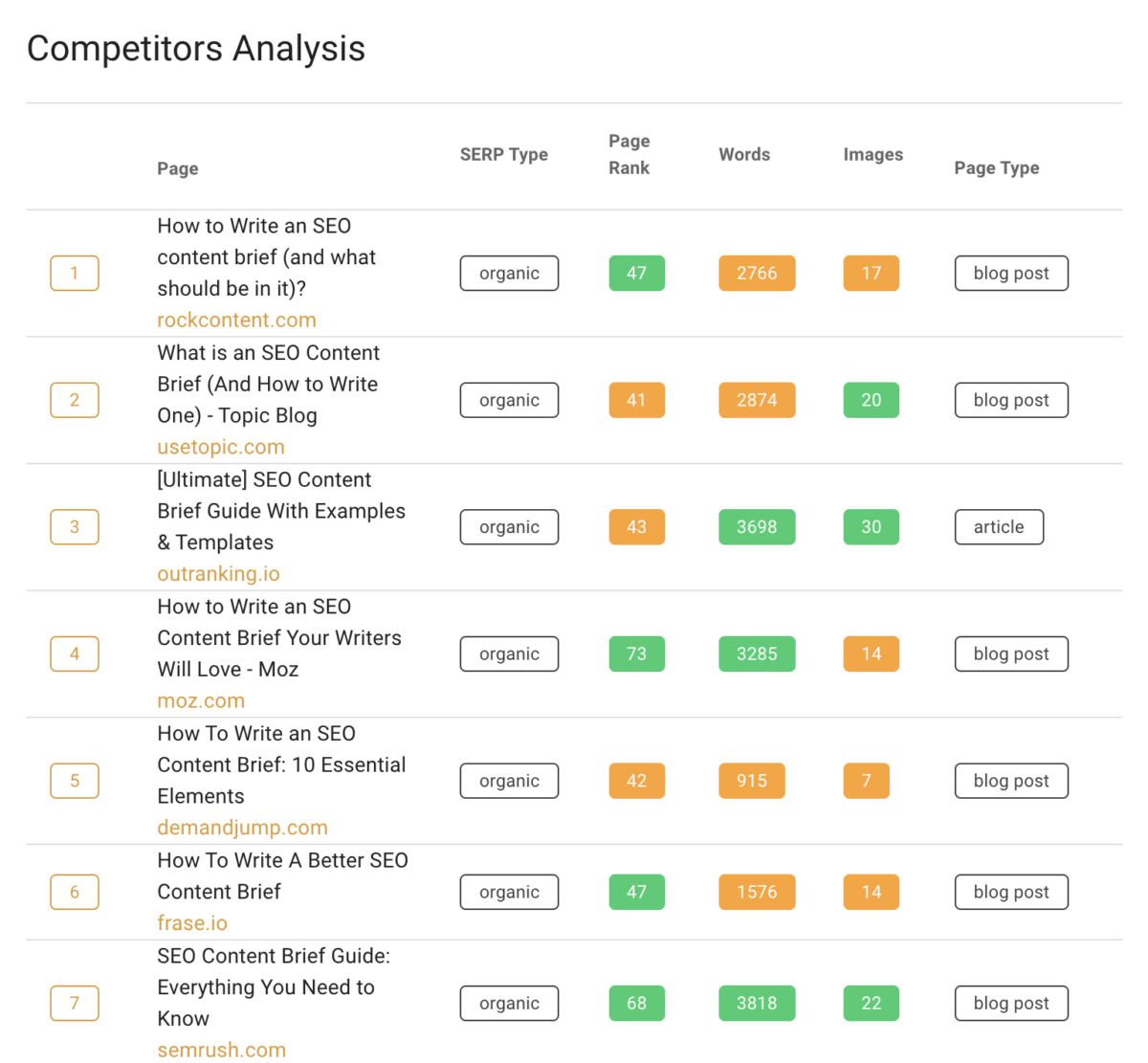Click the 3818 words badge for semrush.com
1148x1063 pixels.
757,1003
